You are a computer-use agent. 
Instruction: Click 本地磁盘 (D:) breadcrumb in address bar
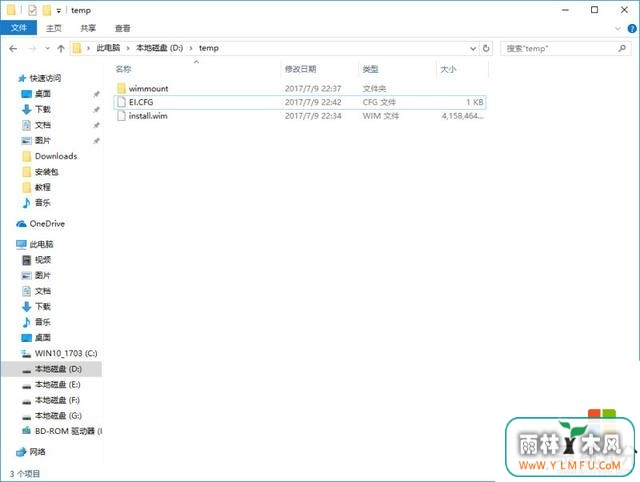point(159,48)
